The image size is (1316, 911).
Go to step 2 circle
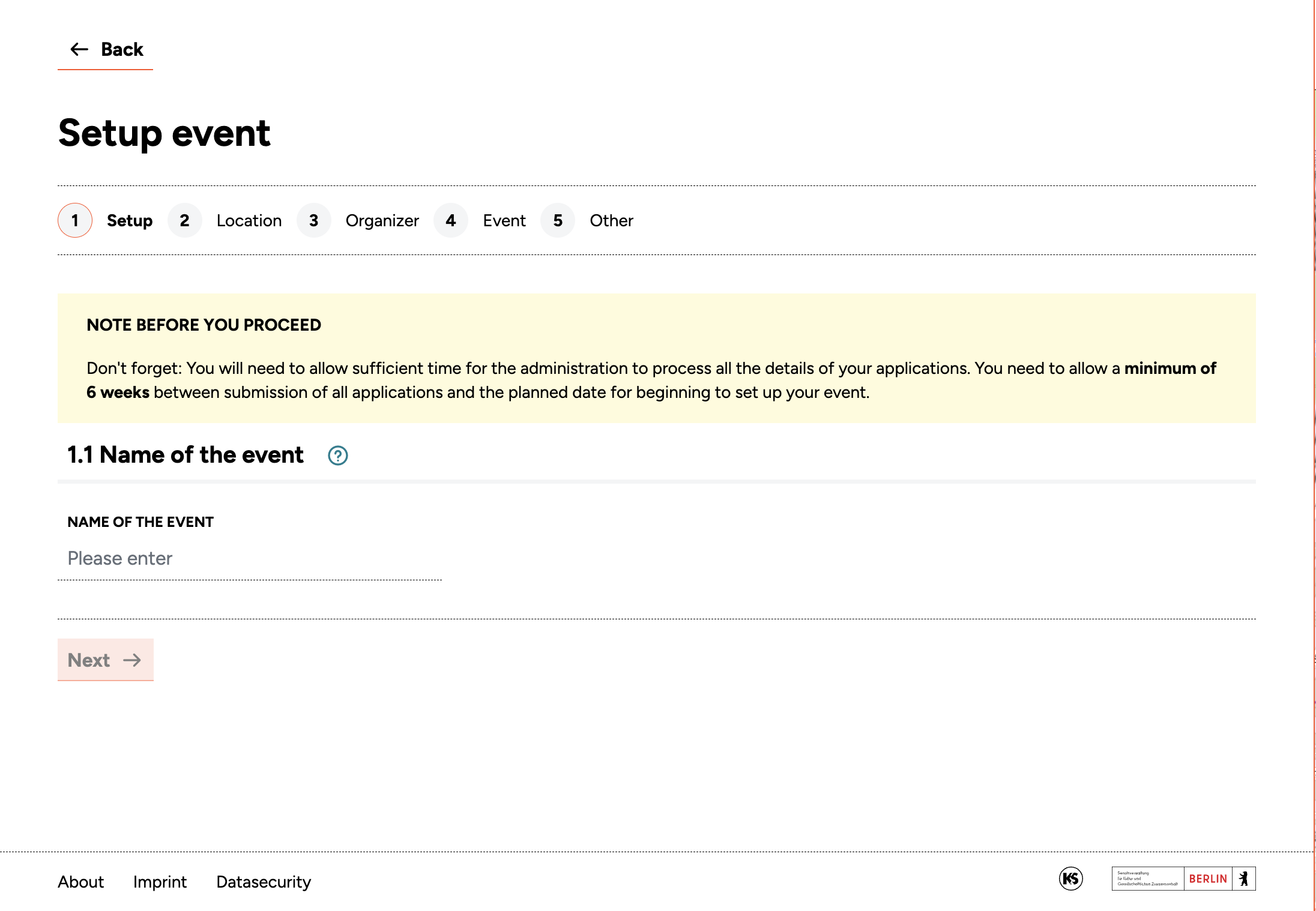(184, 221)
